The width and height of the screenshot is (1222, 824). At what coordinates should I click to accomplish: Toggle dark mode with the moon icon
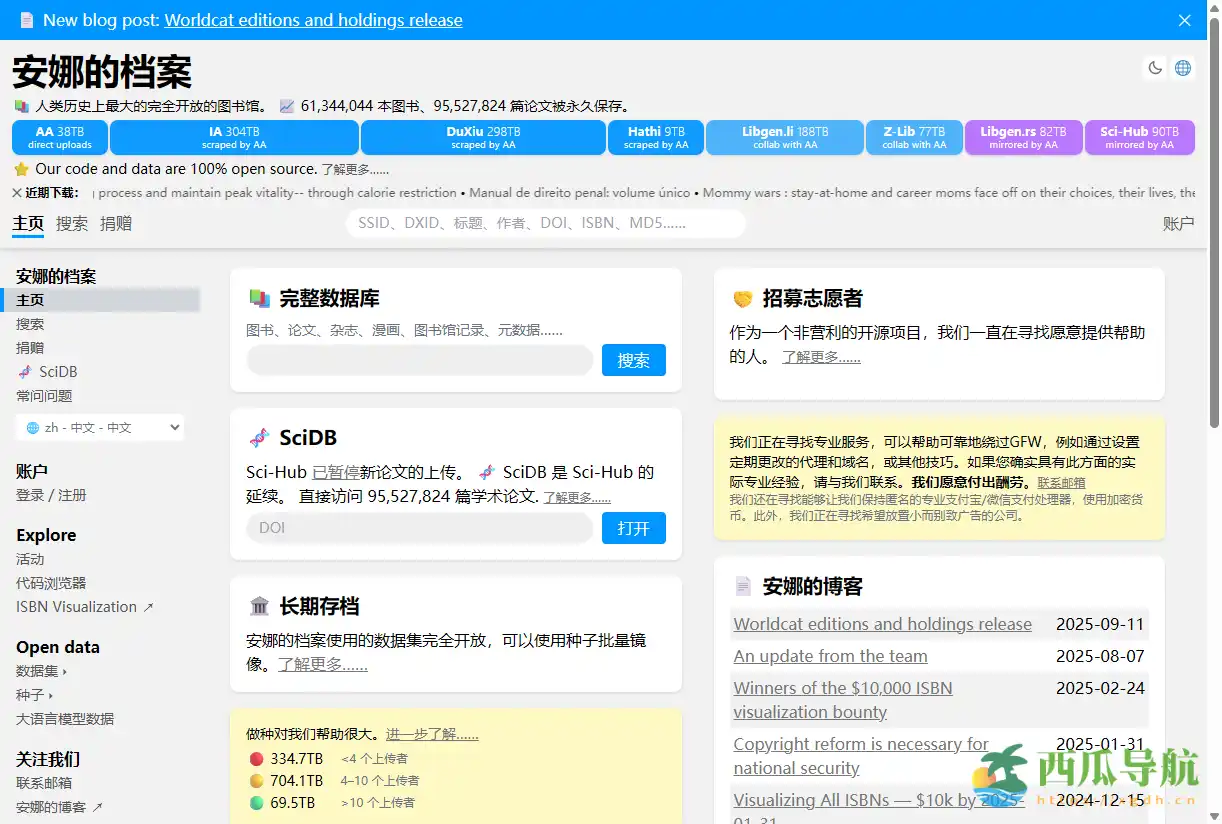pos(1155,67)
